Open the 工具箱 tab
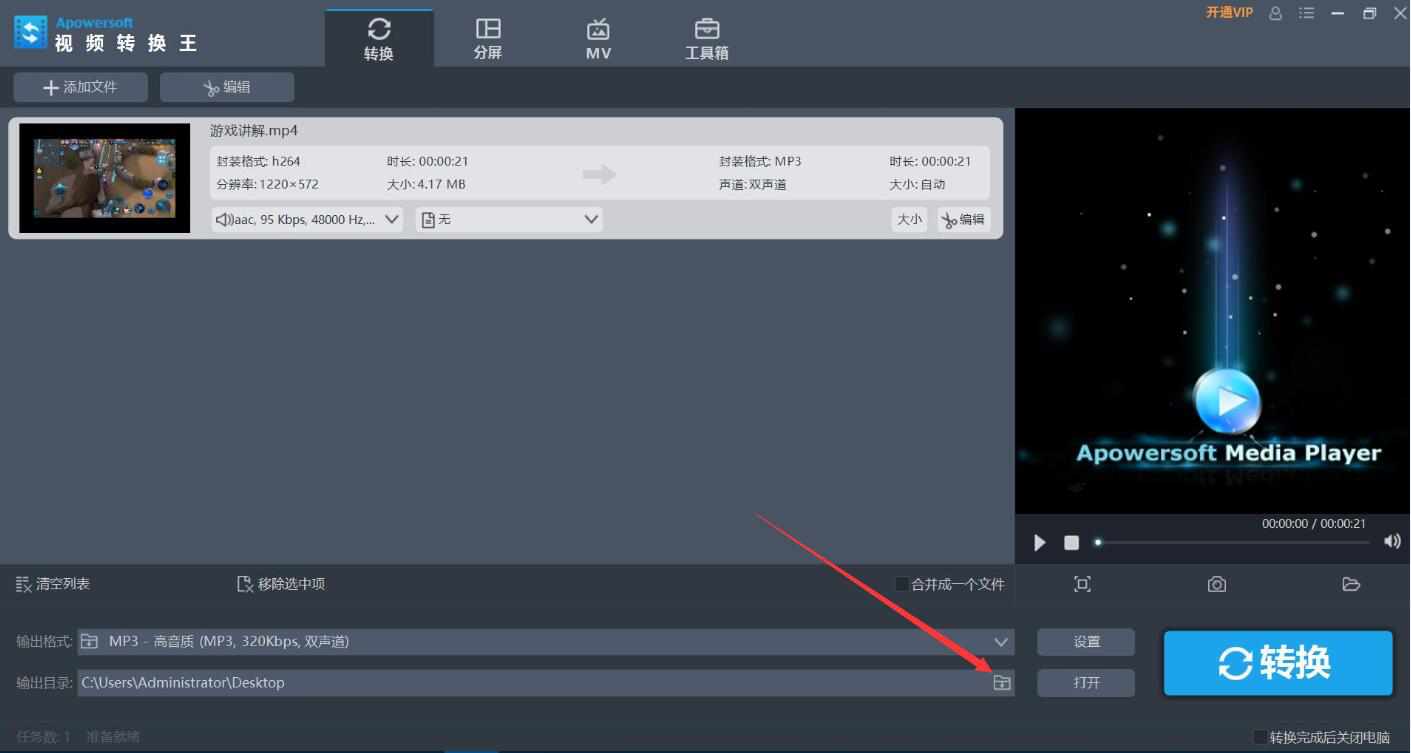Screen dimensions: 1411x753 pos(707,39)
